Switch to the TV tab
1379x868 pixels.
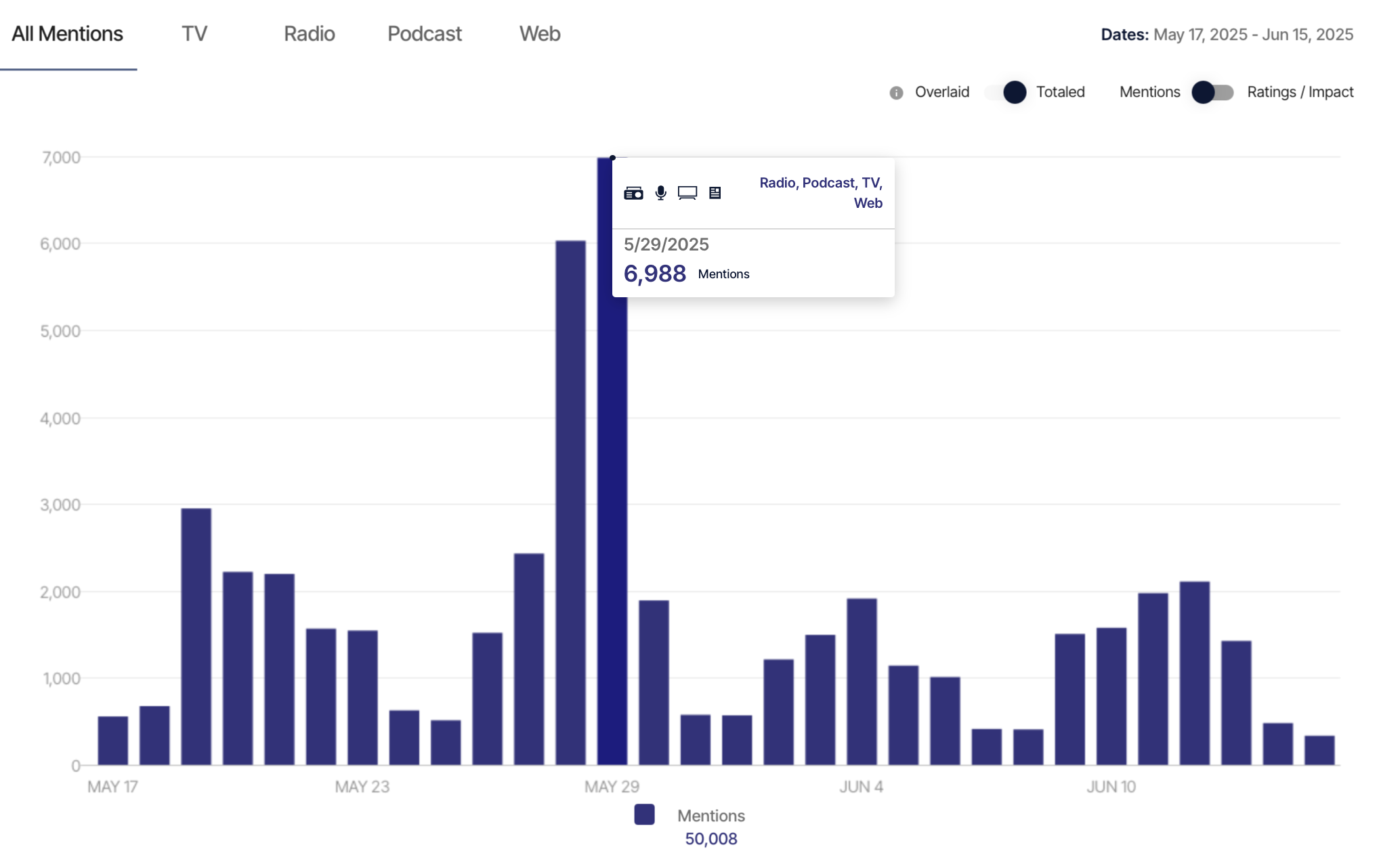194,34
